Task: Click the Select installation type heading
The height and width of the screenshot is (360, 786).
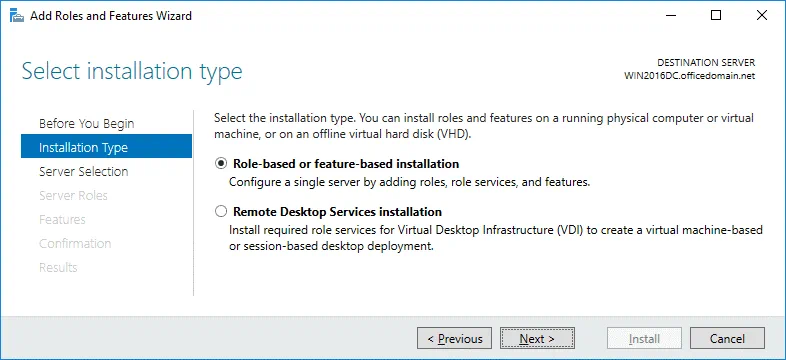Action: pos(132,71)
